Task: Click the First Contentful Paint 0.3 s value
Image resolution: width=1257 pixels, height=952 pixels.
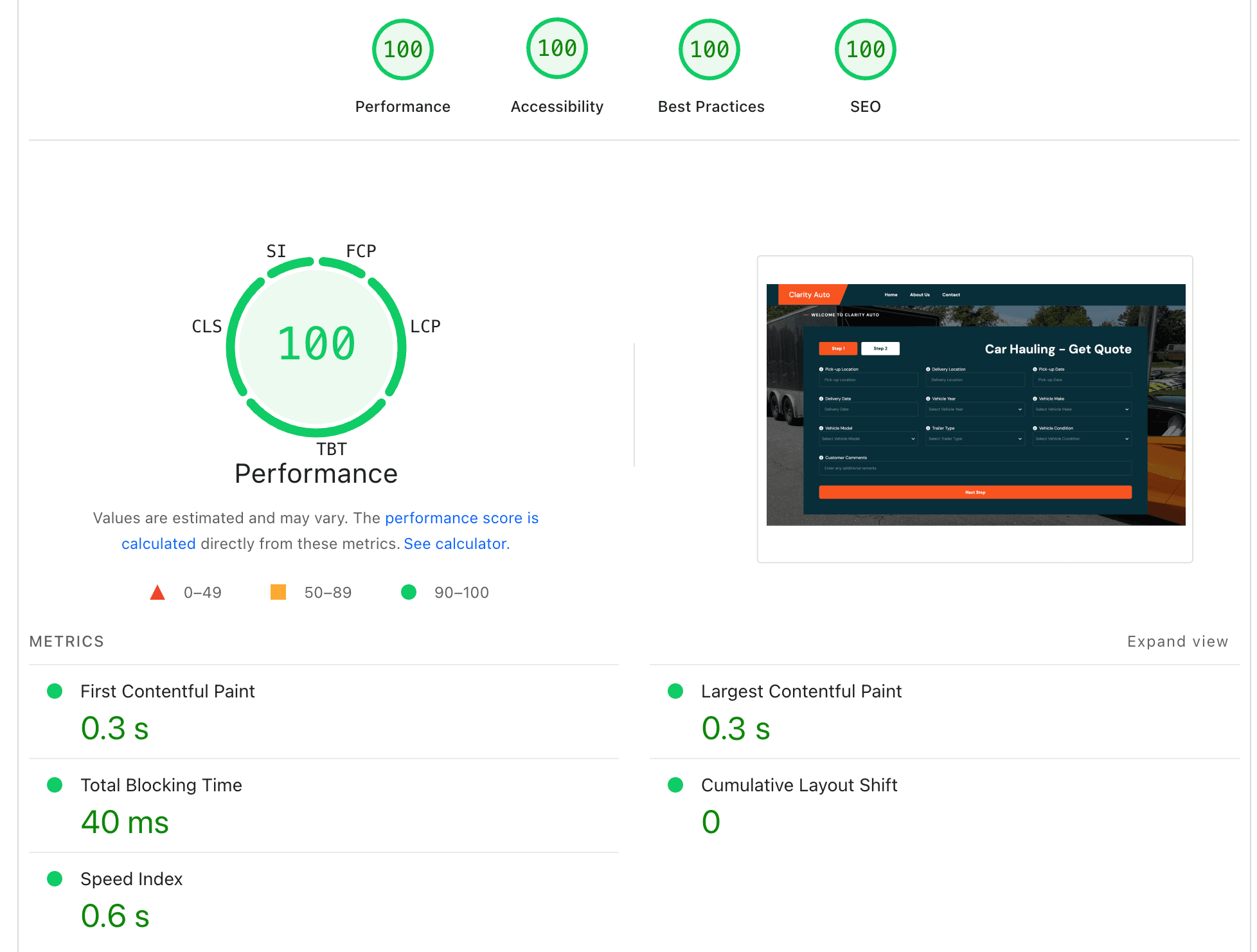Action: 115,728
